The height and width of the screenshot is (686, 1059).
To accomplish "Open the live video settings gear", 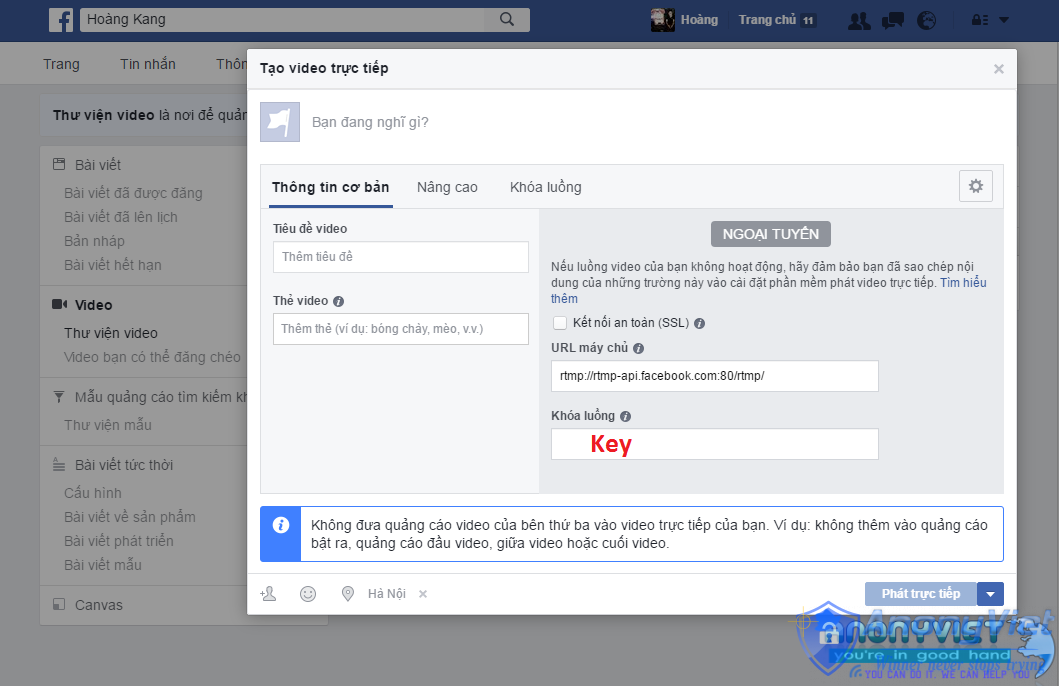I will [x=975, y=186].
